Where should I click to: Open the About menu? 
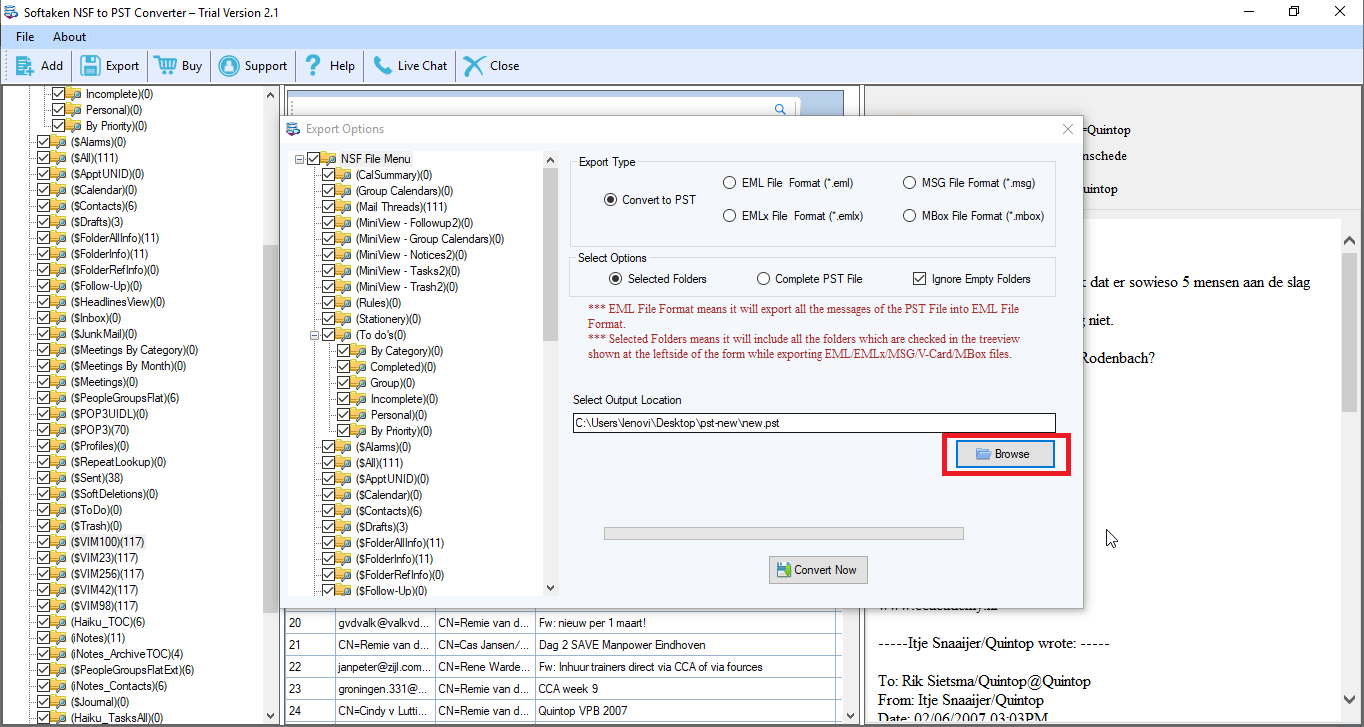[x=68, y=36]
